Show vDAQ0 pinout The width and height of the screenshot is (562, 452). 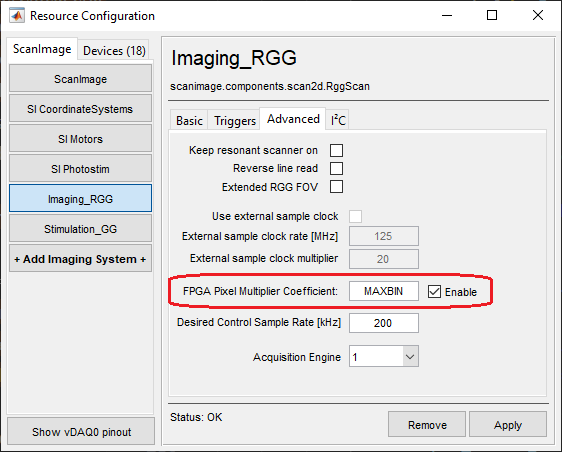click(x=81, y=432)
